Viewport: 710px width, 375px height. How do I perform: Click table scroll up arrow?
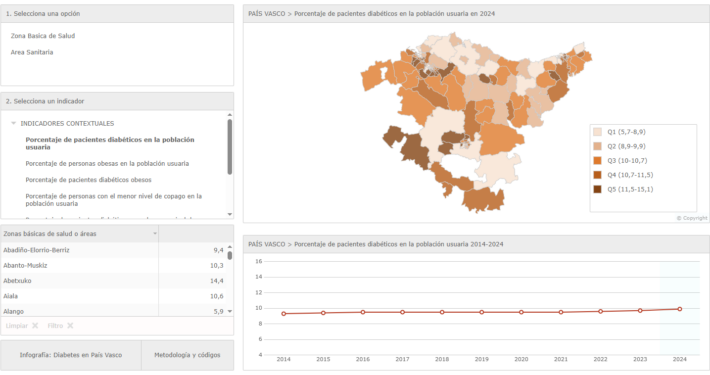[230, 247]
